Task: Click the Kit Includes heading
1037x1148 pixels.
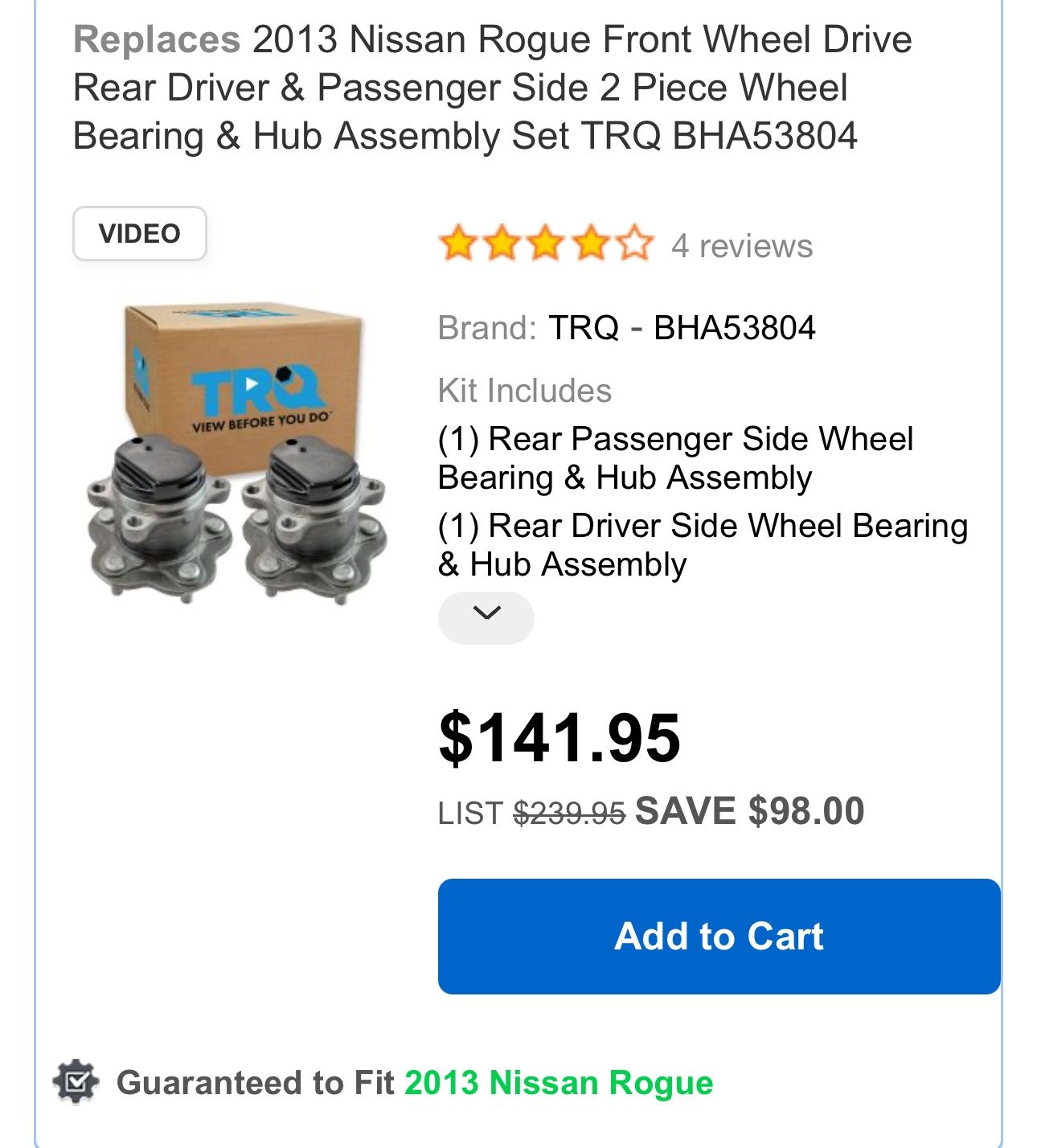Action: click(x=524, y=391)
